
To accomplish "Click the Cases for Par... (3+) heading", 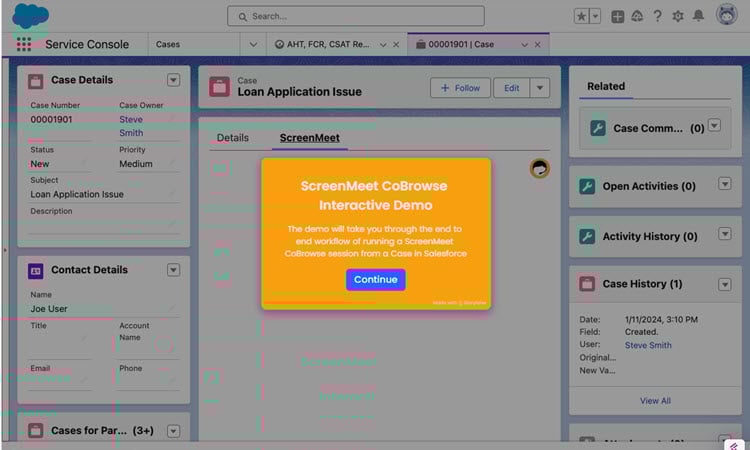I will tap(102, 430).
